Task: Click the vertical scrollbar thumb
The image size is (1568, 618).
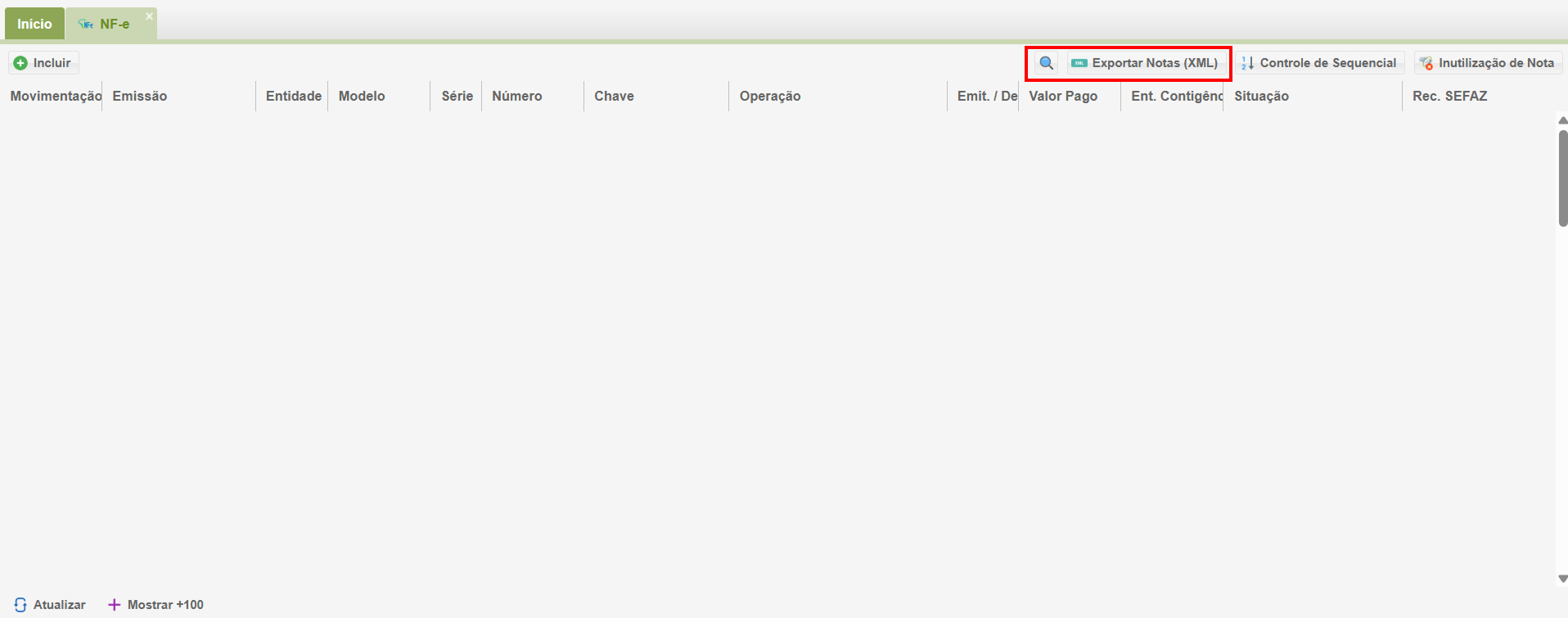Action: pyautogui.click(x=1562, y=178)
